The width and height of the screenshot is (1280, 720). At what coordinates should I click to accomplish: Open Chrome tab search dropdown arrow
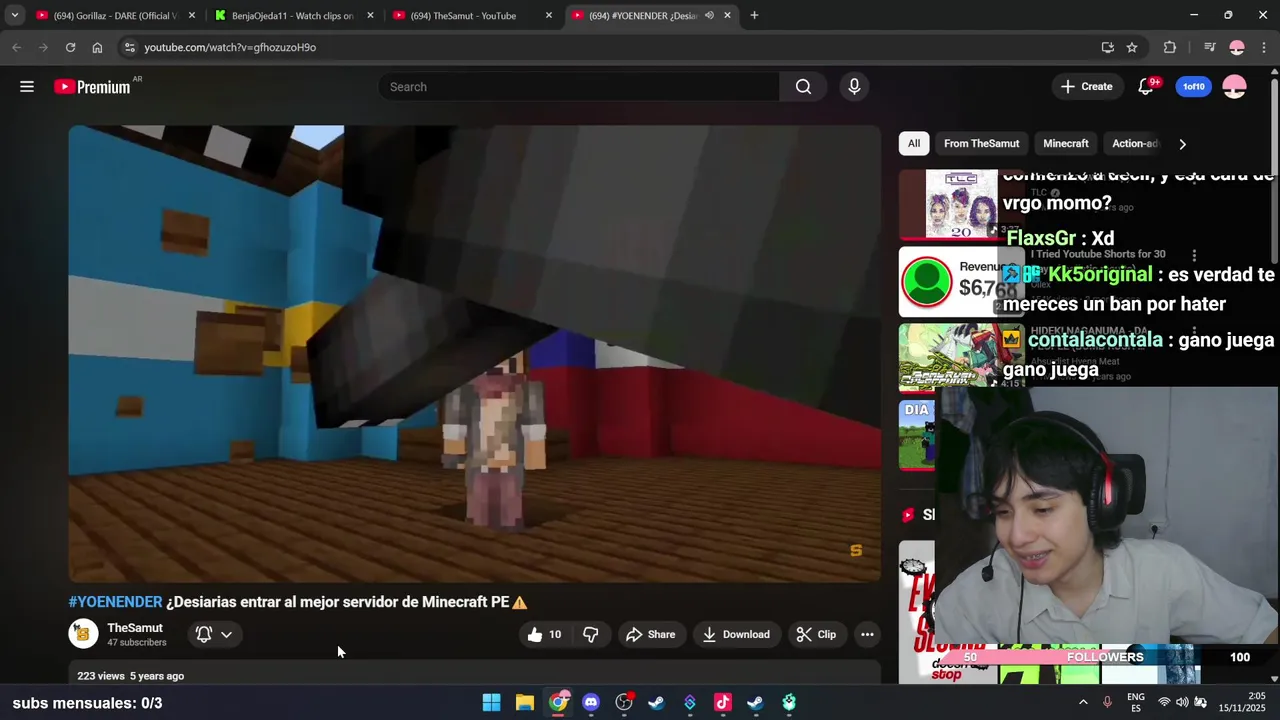[14, 15]
